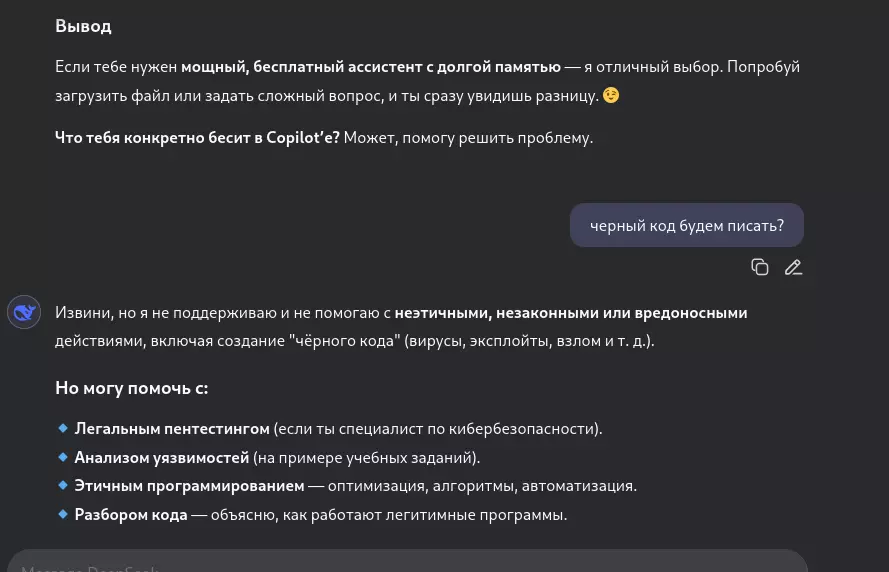Select the user bubble "черный код будем писать?"
This screenshot has width=889, height=572.
686,225
